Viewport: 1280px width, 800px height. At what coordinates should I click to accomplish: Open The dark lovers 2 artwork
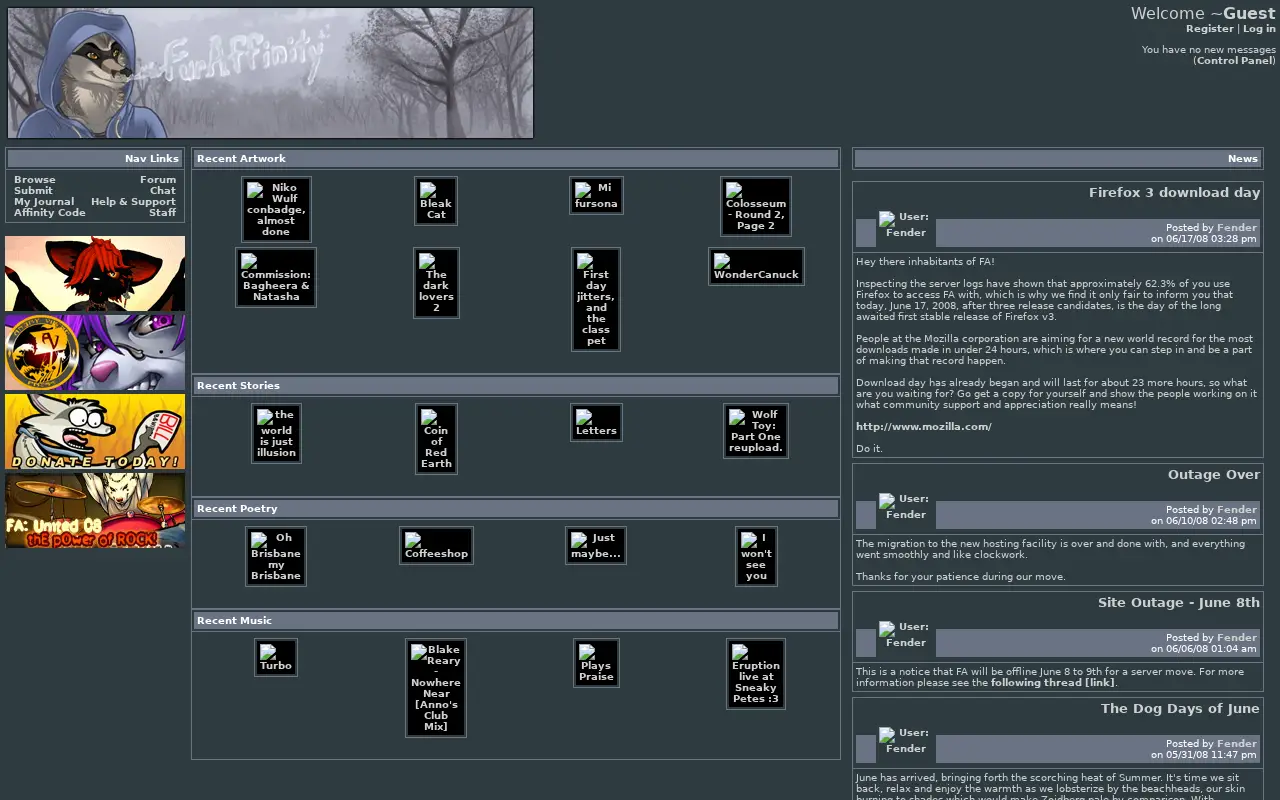436,283
